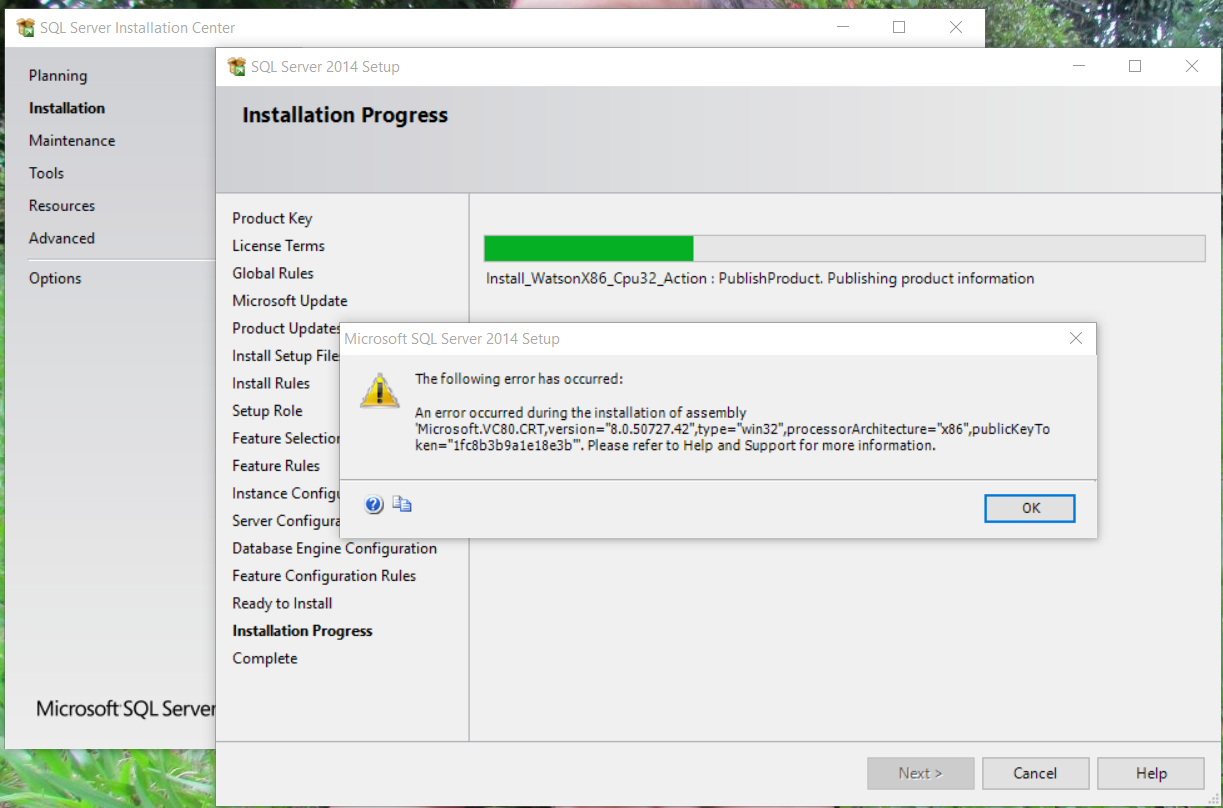Image resolution: width=1223 pixels, height=808 pixels.
Task: Click the Microsoft.VC80.CRT assembly error message
Action: pyautogui.click(x=732, y=429)
